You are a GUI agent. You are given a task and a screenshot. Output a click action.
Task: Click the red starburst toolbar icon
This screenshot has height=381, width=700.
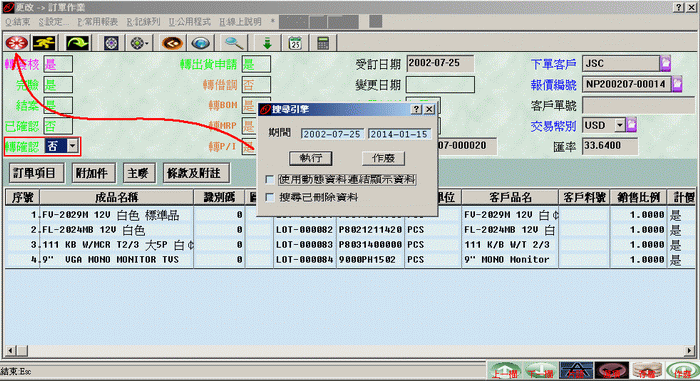tap(17, 43)
